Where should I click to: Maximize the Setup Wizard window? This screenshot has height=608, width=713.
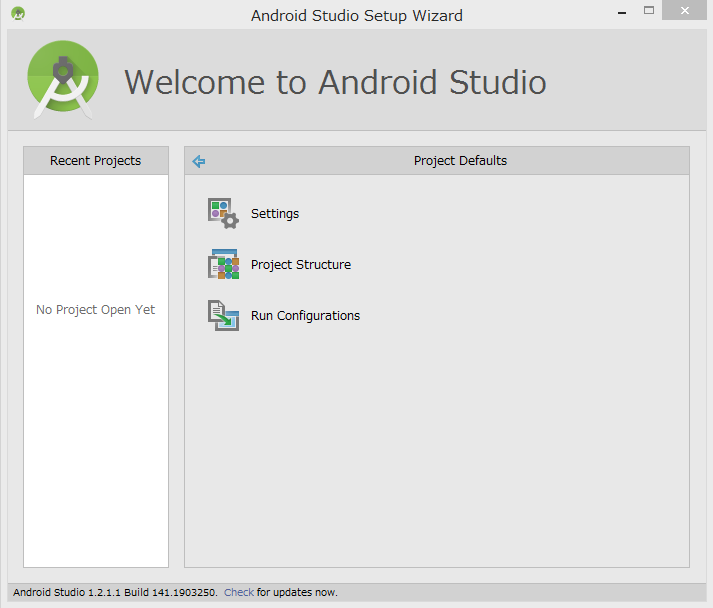tap(649, 10)
